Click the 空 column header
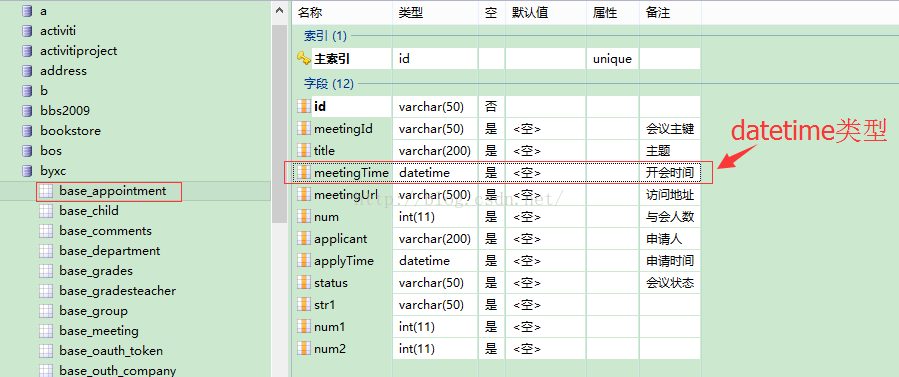The image size is (899, 377). [491, 13]
